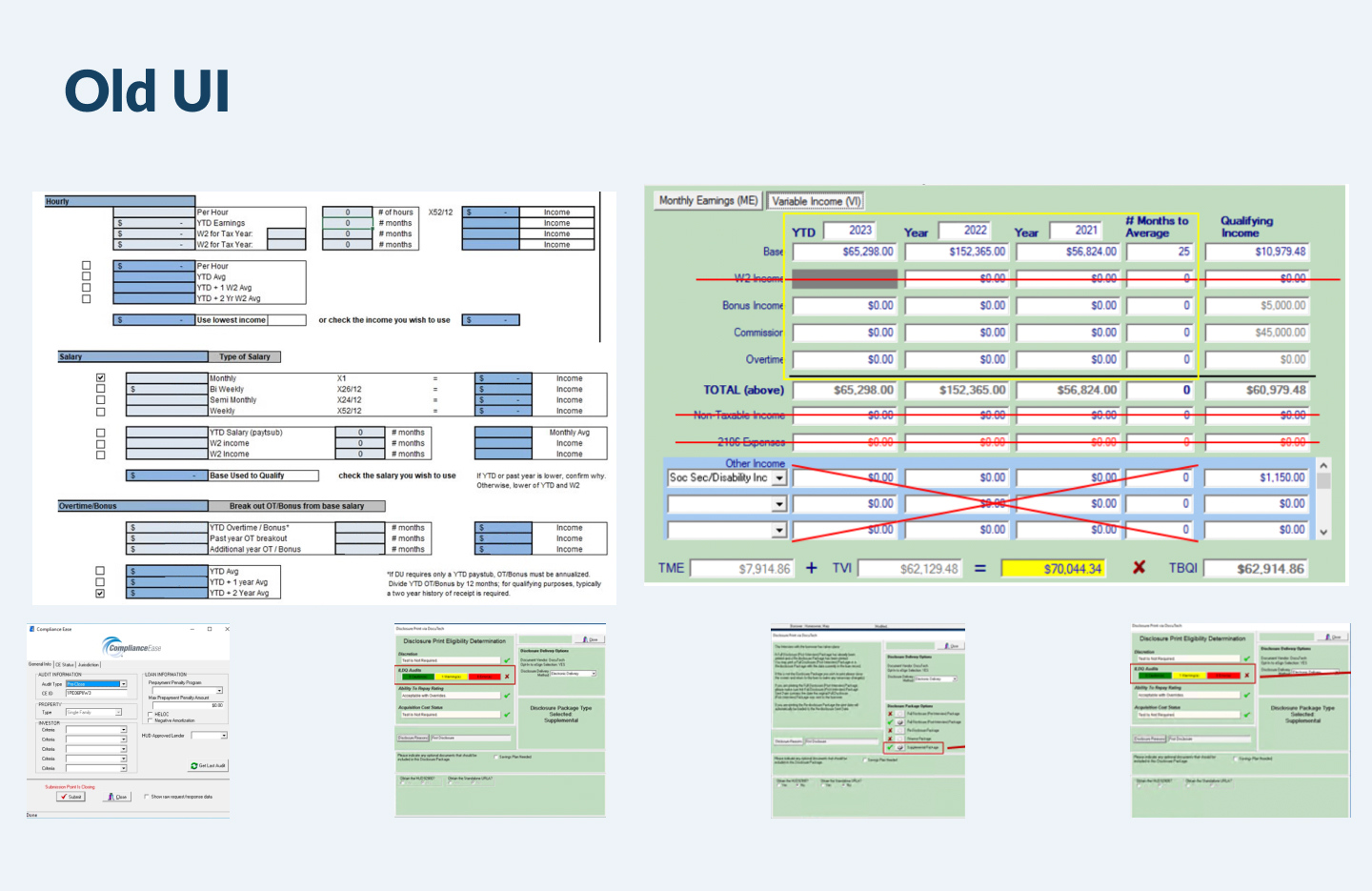Click the yellow highlighted $70,044.34 total field
The width and height of the screenshot is (1372, 891).
pyautogui.click(x=1053, y=569)
